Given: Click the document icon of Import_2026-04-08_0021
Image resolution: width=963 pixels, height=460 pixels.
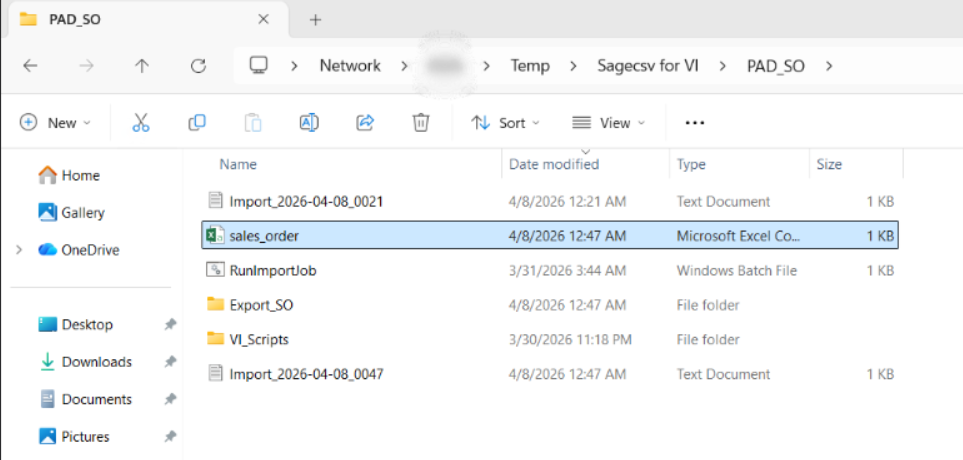Looking at the screenshot, I should point(215,200).
